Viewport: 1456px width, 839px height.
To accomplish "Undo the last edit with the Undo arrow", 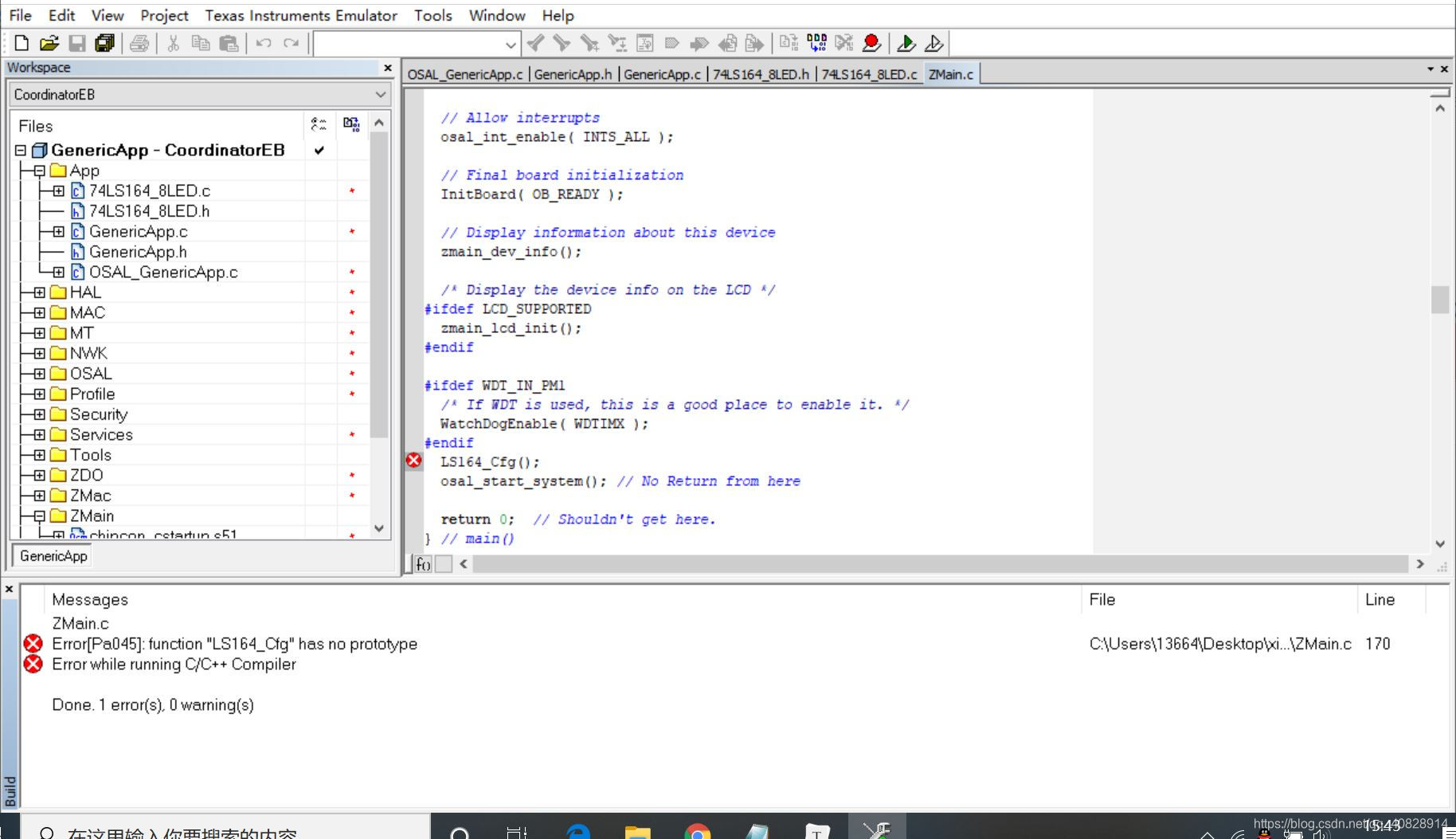I will pyautogui.click(x=264, y=43).
